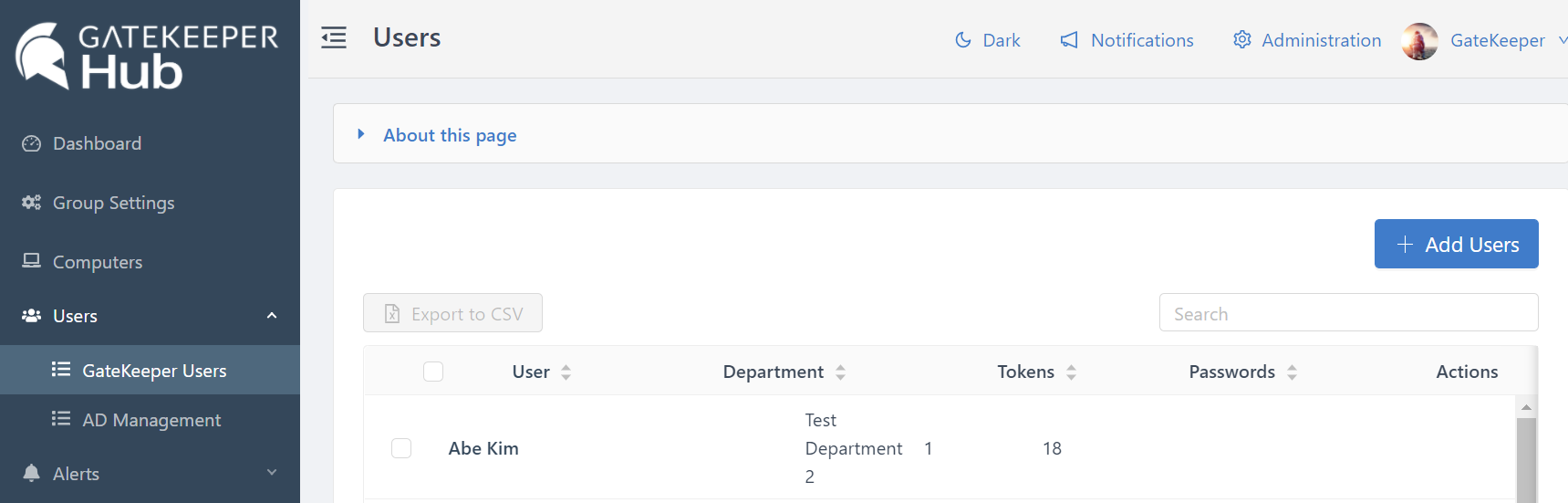The image size is (1568, 503).
Task: Click the Computers laptop icon
Action: pos(32,261)
